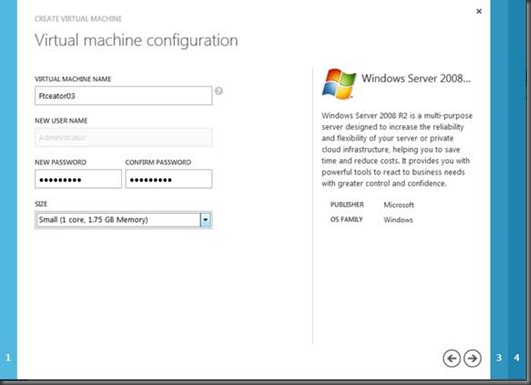Click the CREATE VIRTUAL MACHINE breadcrumb text
This screenshot has width=531, height=385.
point(78,19)
